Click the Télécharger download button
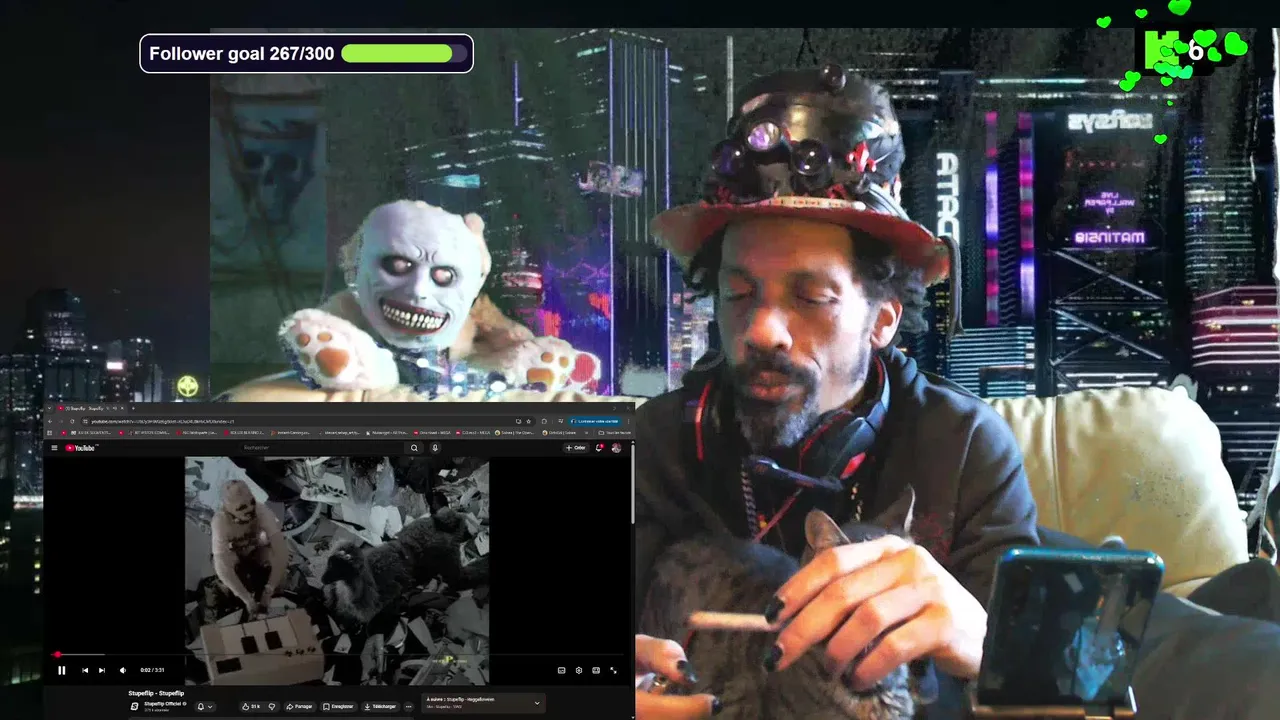Screen dimensions: 1280x720 [380, 706]
